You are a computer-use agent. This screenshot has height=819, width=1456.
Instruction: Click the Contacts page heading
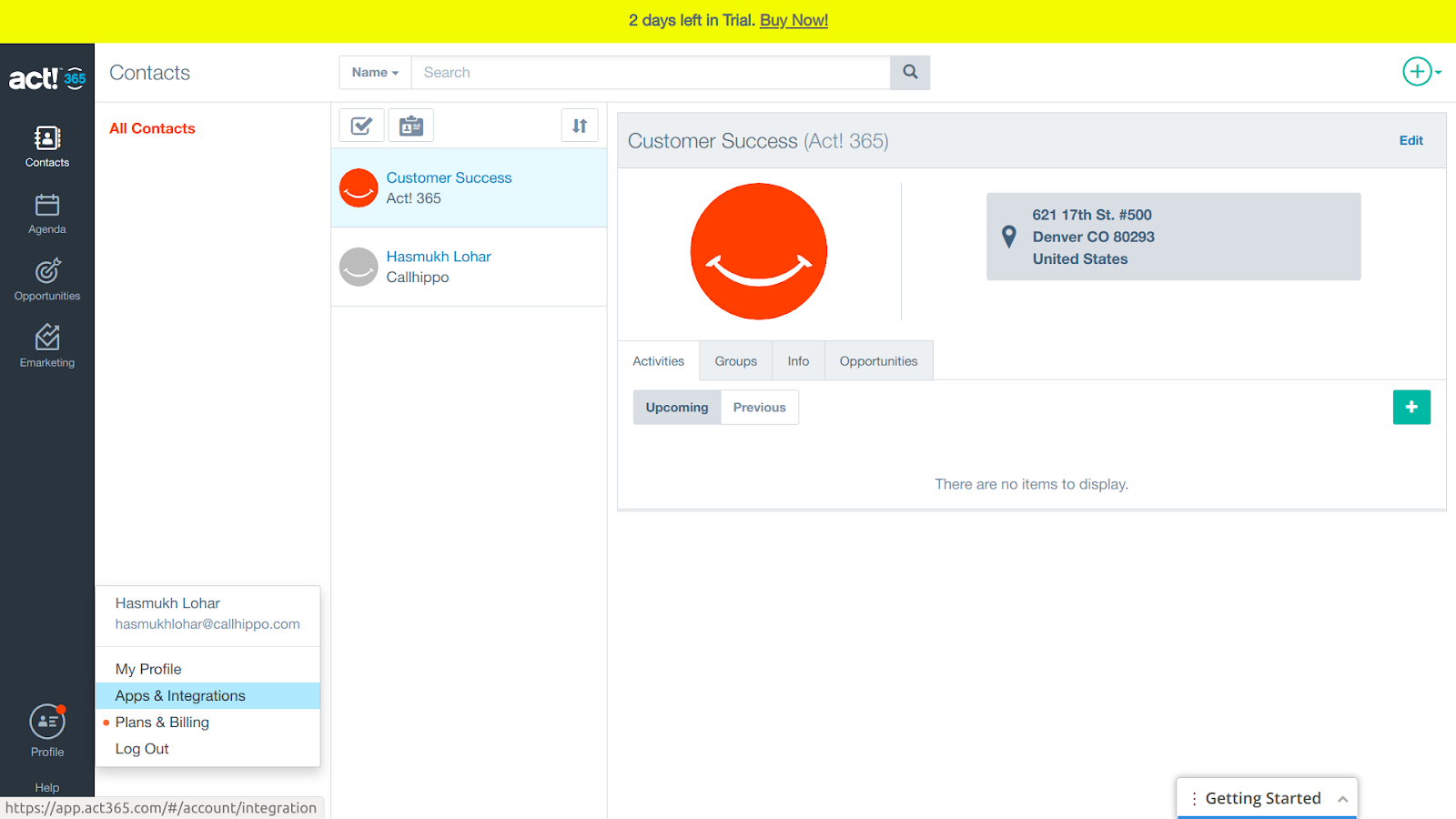point(149,73)
